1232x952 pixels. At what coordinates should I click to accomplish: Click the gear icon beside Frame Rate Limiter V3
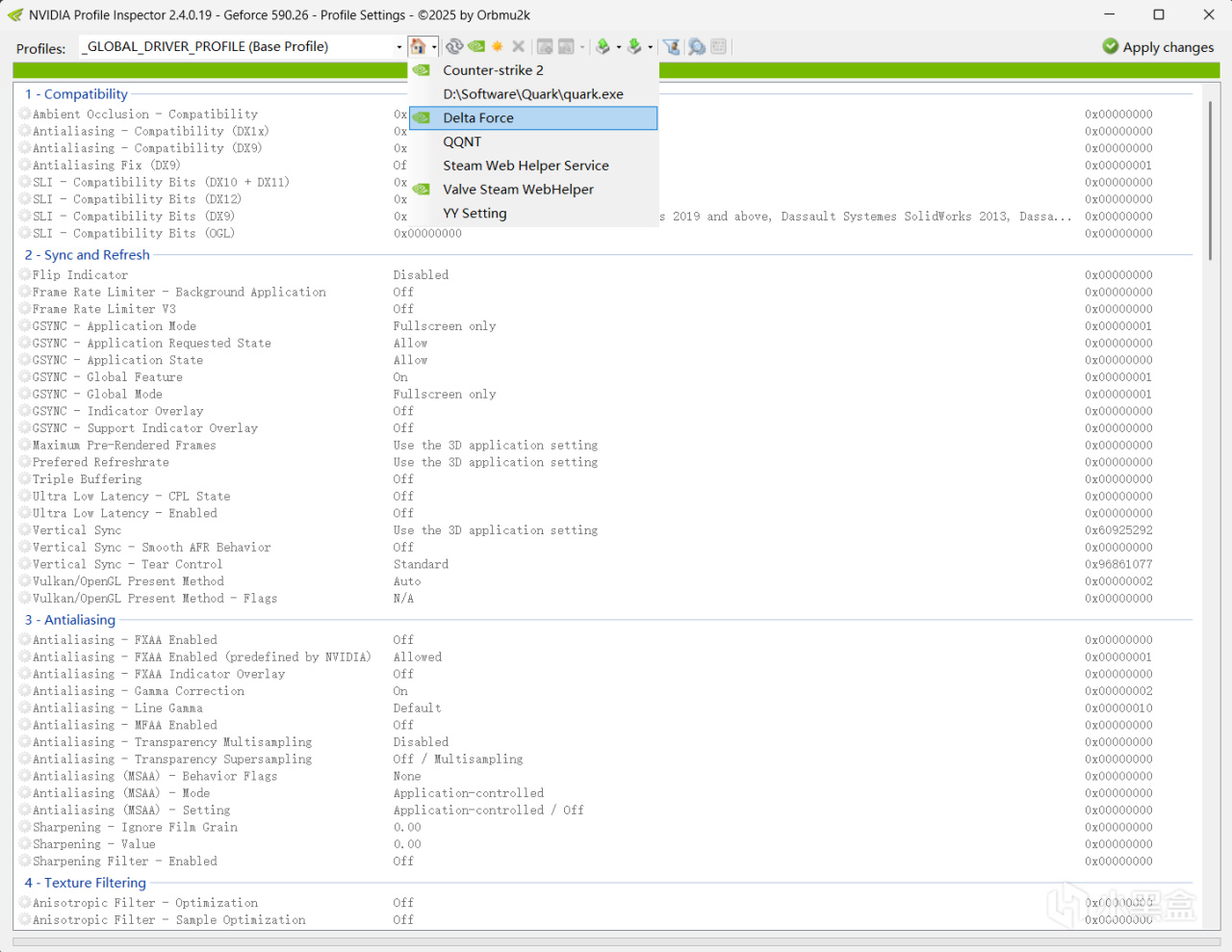[25, 309]
